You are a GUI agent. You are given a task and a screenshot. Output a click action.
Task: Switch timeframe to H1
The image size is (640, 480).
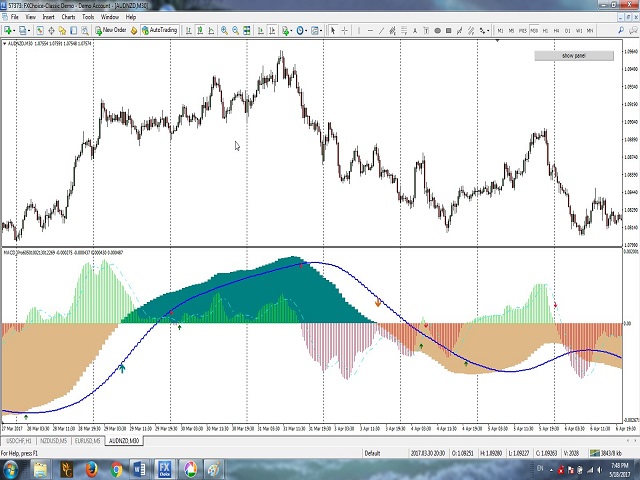click(545, 31)
